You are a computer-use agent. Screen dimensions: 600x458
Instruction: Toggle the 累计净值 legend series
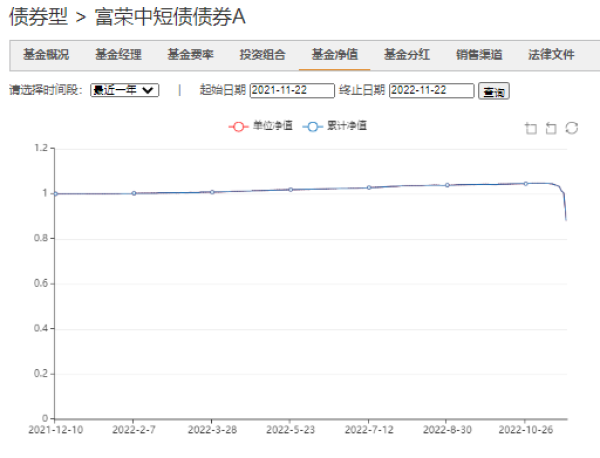(x=335, y=126)
